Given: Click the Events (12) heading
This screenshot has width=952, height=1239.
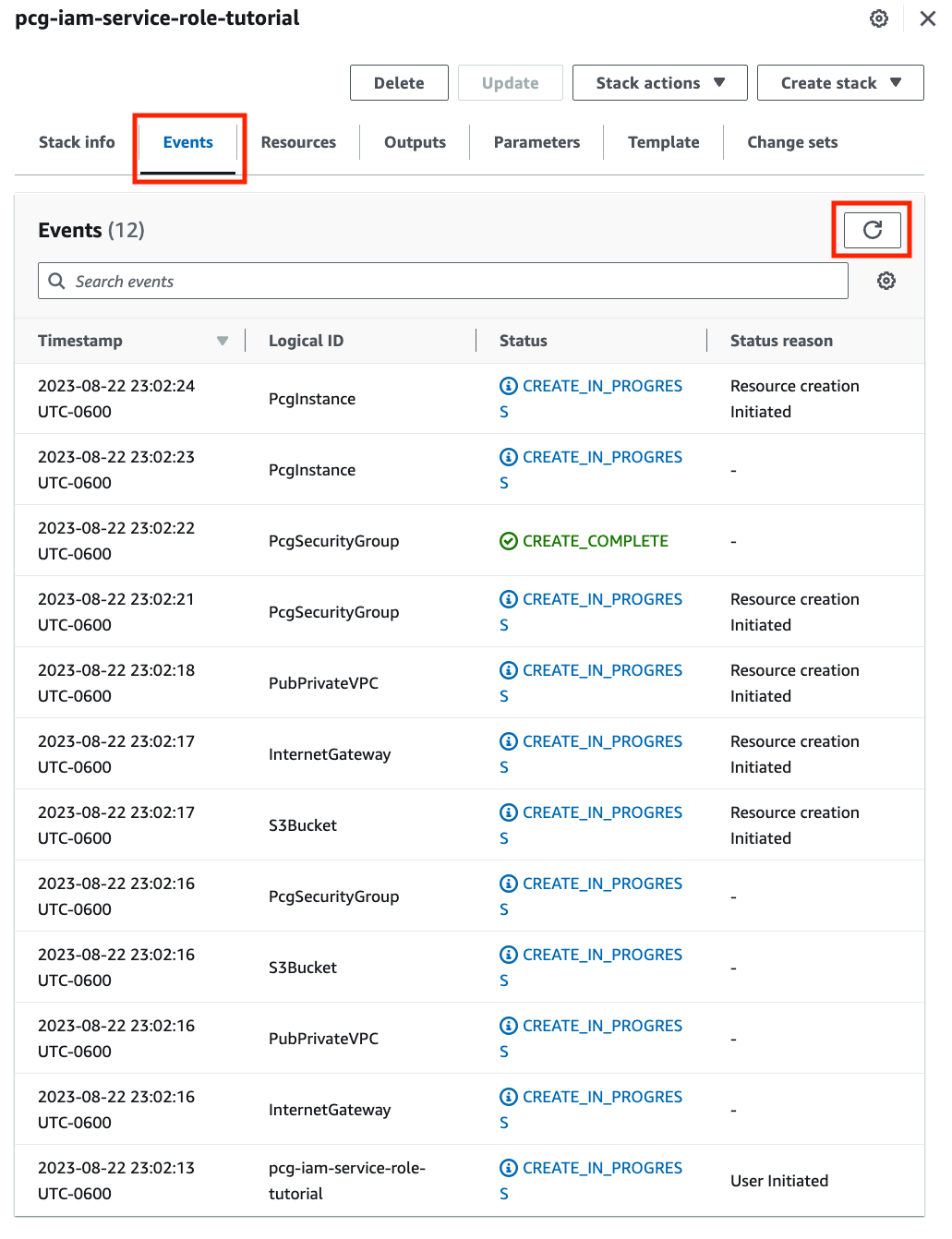Looking at the screenshot, I should (x=91, y=230).
